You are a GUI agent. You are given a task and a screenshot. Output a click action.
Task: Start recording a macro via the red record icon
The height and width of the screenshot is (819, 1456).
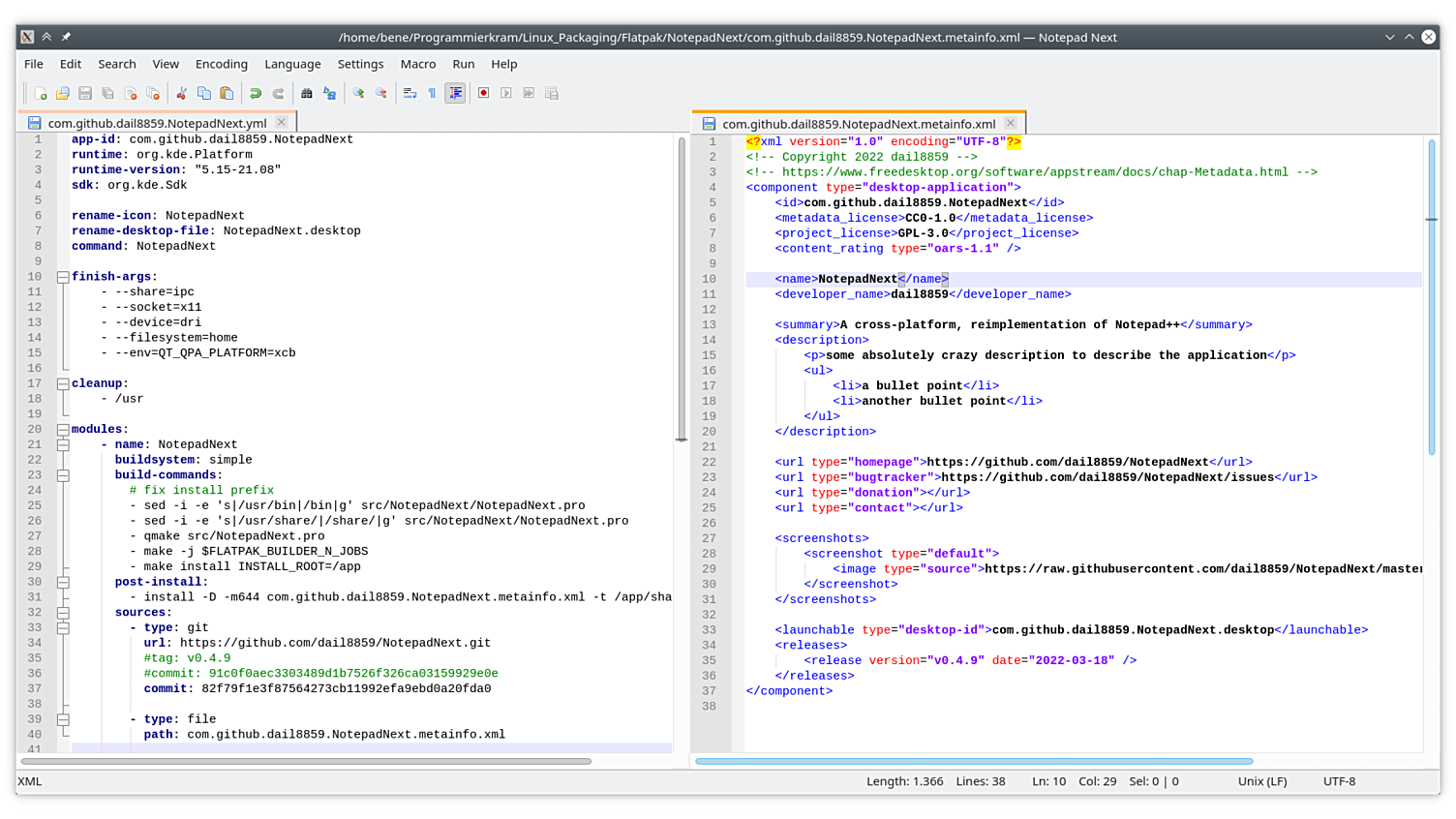(x=483, y=93)
